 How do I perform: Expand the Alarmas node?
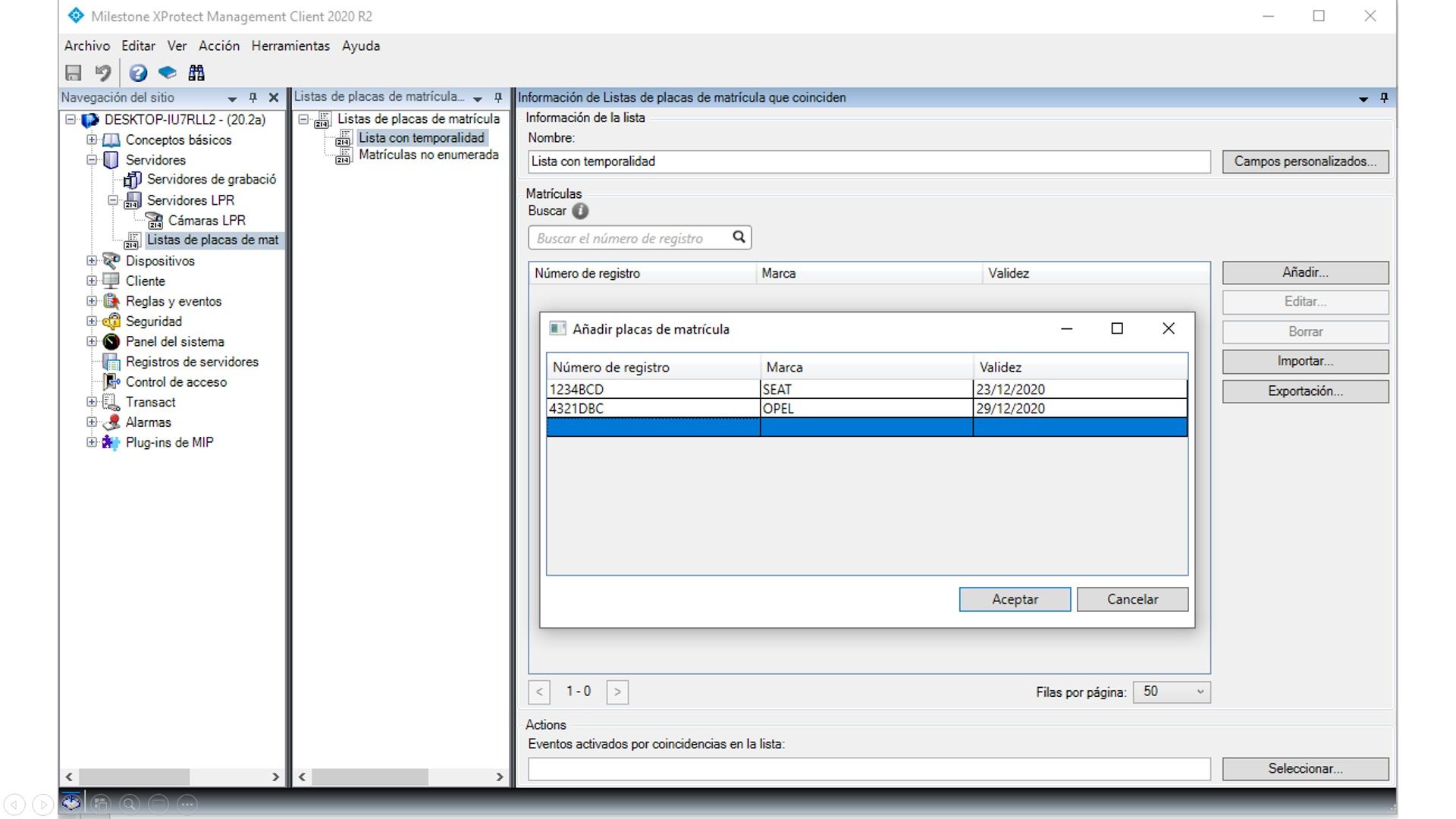coord(92,422)
